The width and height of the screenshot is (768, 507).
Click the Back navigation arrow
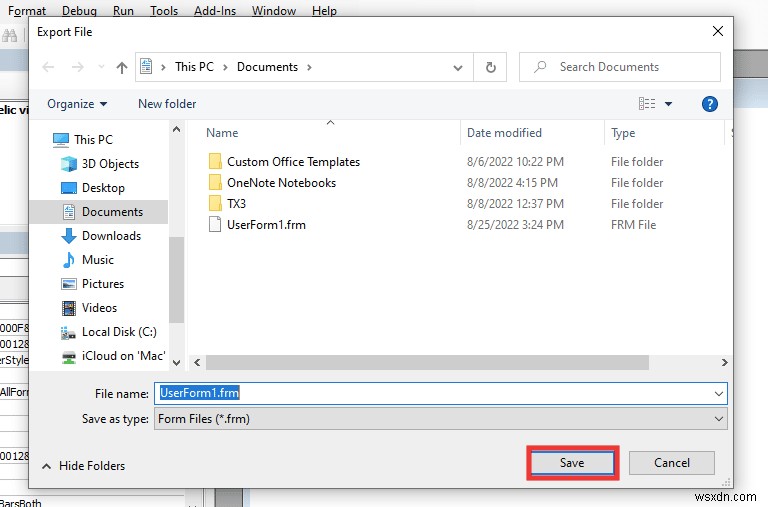[48, 67]
